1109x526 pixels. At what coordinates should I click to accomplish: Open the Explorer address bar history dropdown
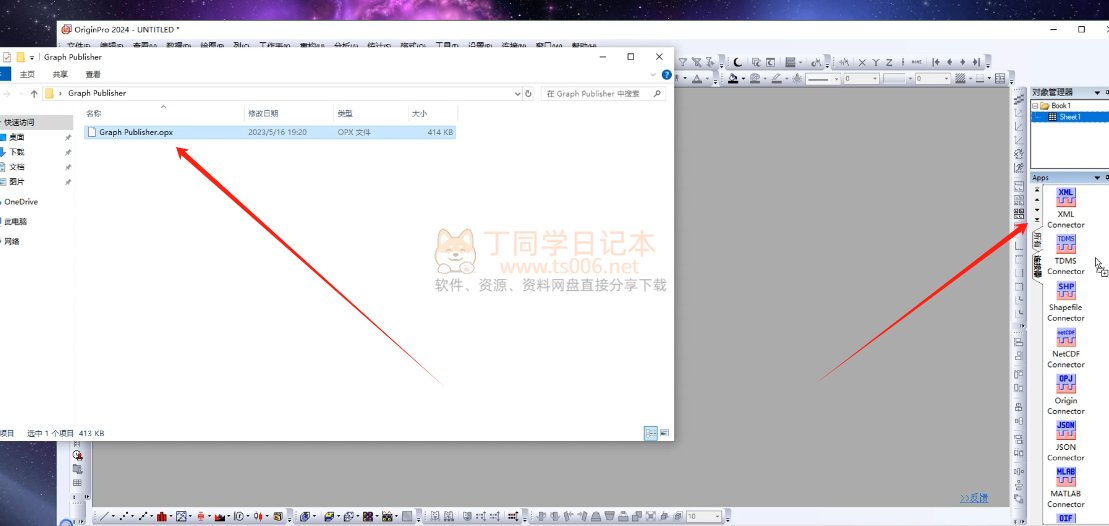coord(517,93)
